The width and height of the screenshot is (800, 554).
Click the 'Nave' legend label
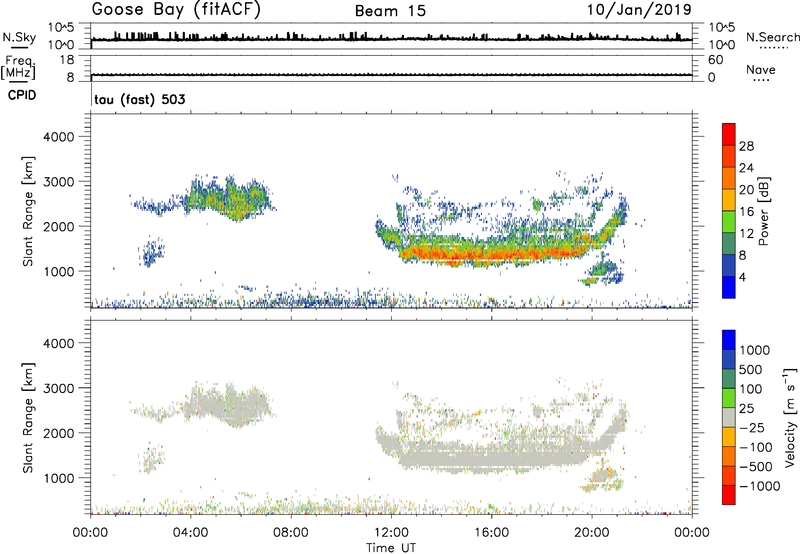point(761,70)
